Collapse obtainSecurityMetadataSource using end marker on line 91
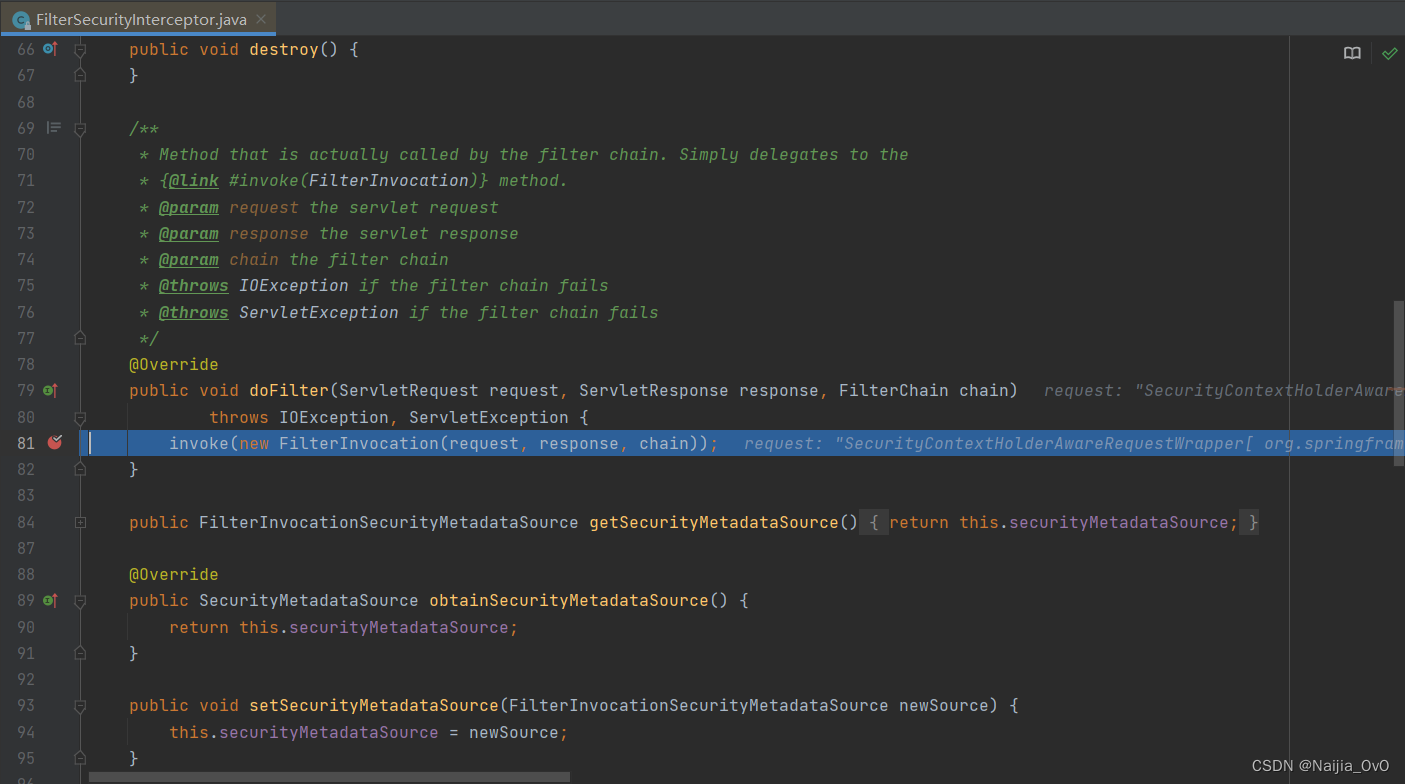The height and width of the screenshot is (784, 1405). click(80, 653)
